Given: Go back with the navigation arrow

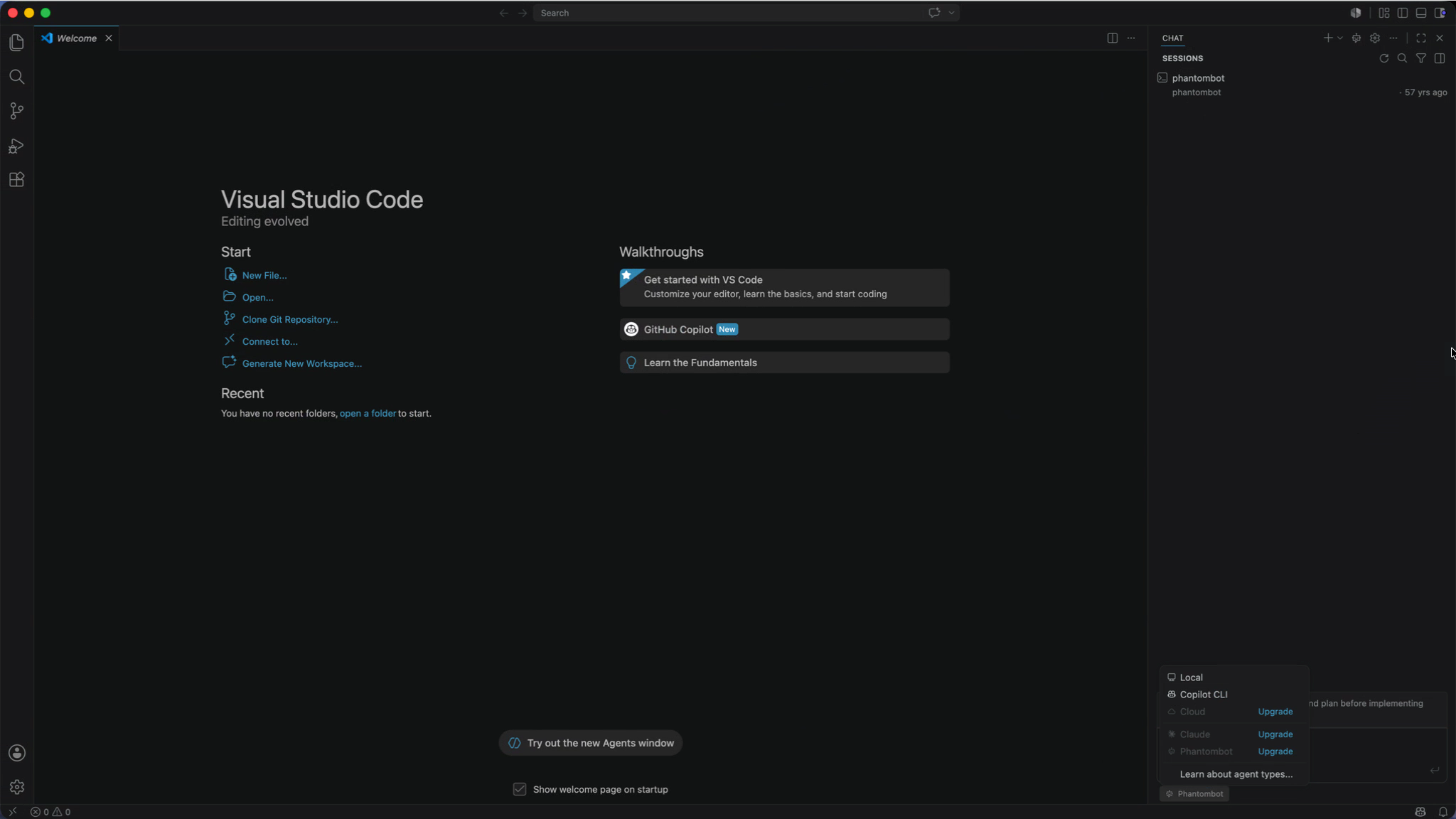Looking at the screenshot, I should pos(504,13).
